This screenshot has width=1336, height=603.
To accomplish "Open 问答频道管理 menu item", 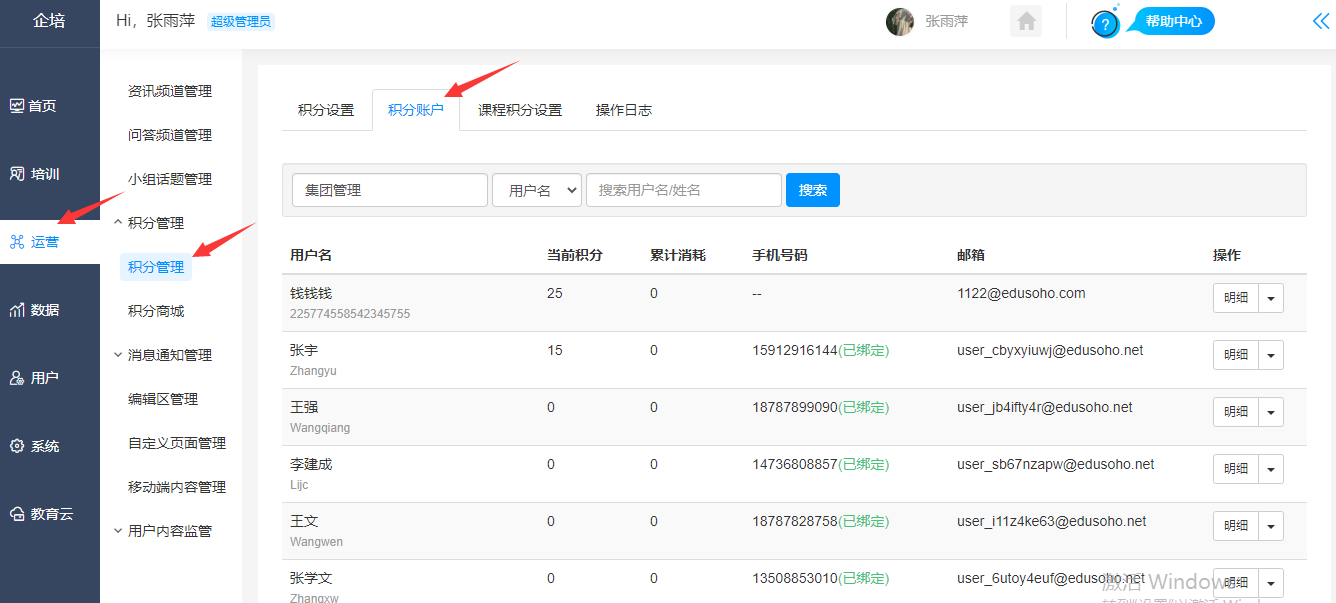I will point(170,135).
